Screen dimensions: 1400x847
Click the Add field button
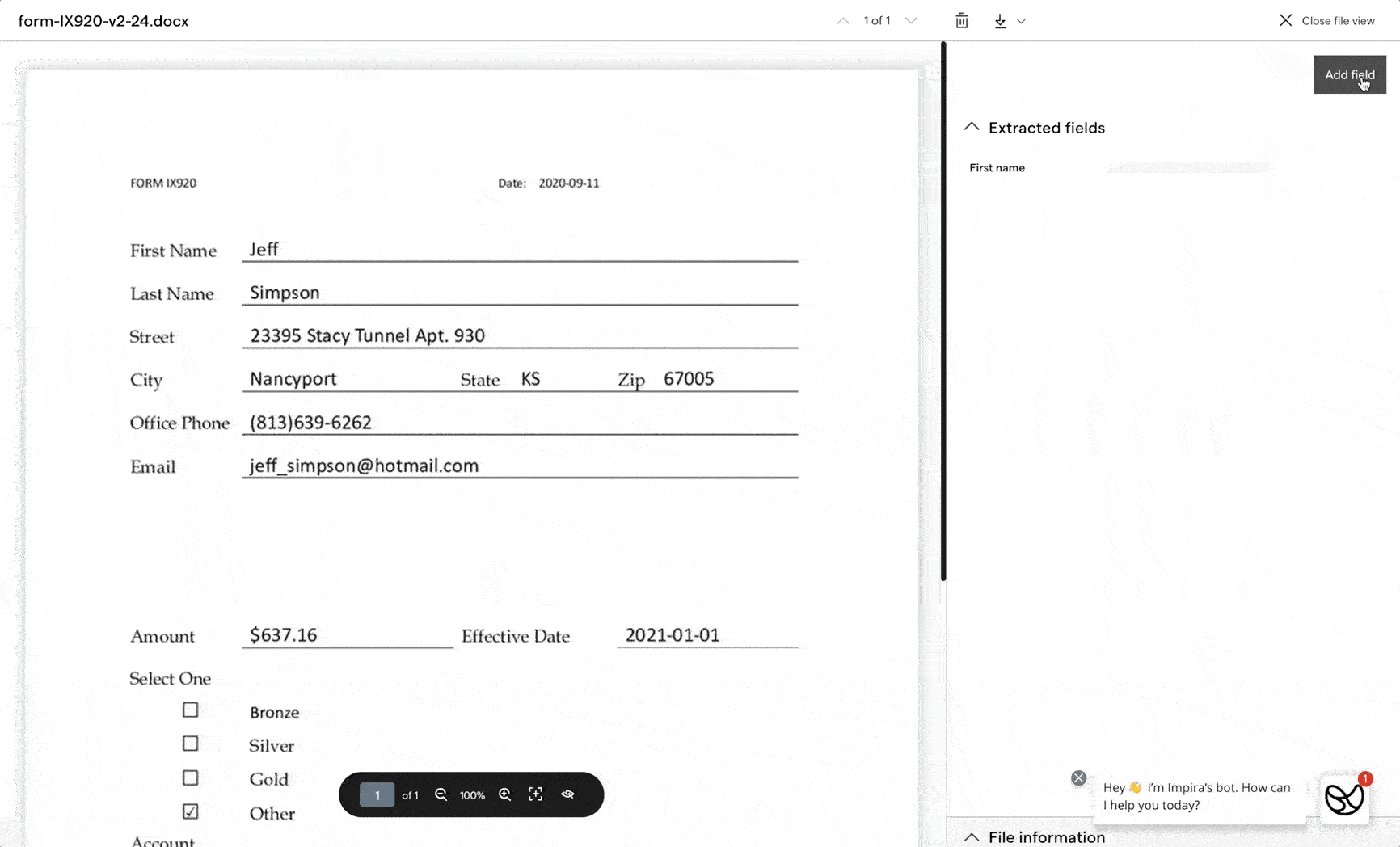tap(1349, 74)
